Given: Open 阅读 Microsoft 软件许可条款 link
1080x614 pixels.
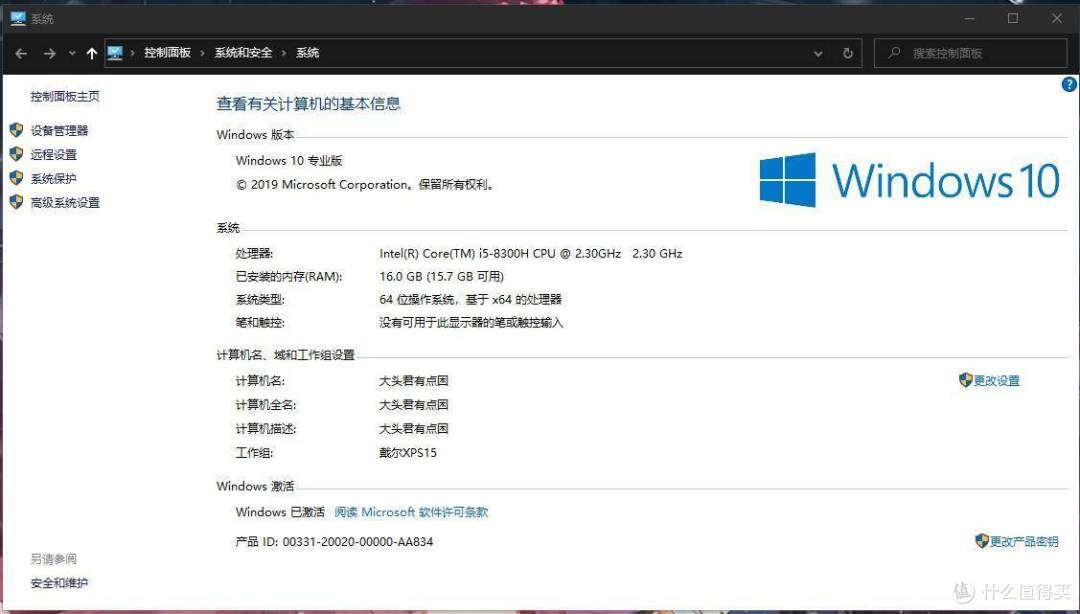Looking at the screenshot, I should pyautogui.click(x=411, y=512).
